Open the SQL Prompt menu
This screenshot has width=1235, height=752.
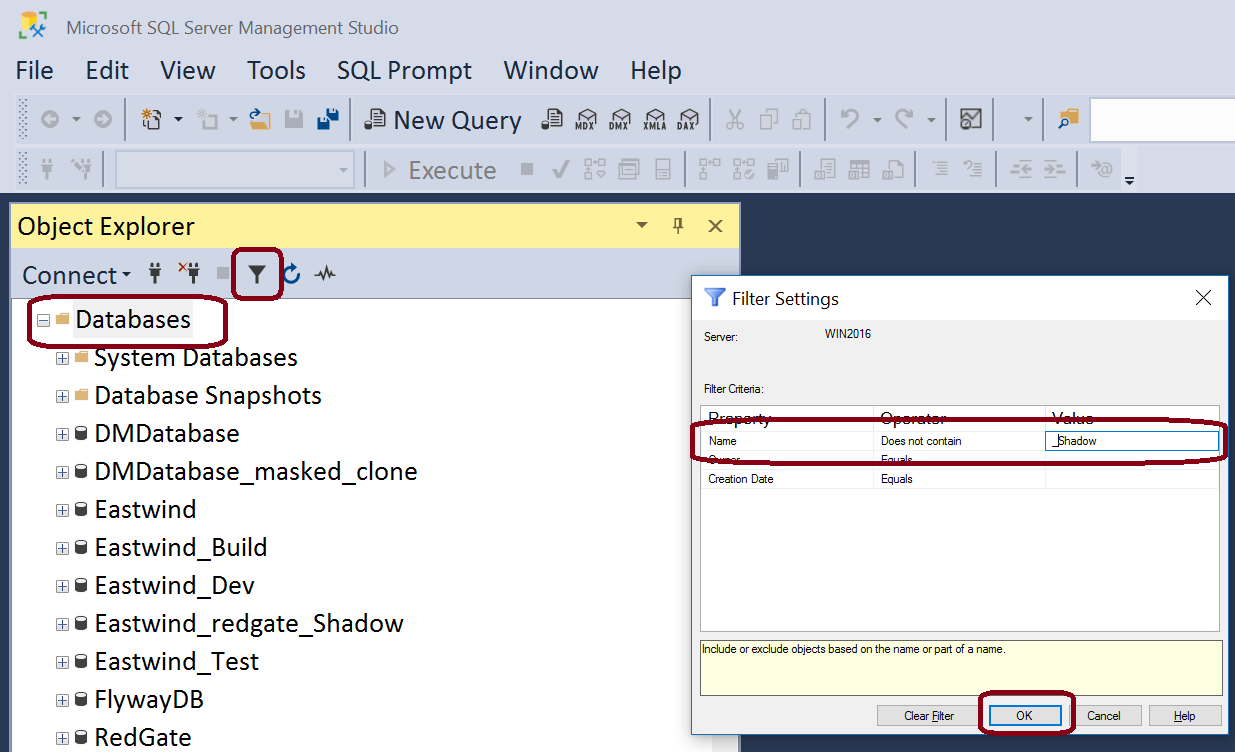[404, 71]
